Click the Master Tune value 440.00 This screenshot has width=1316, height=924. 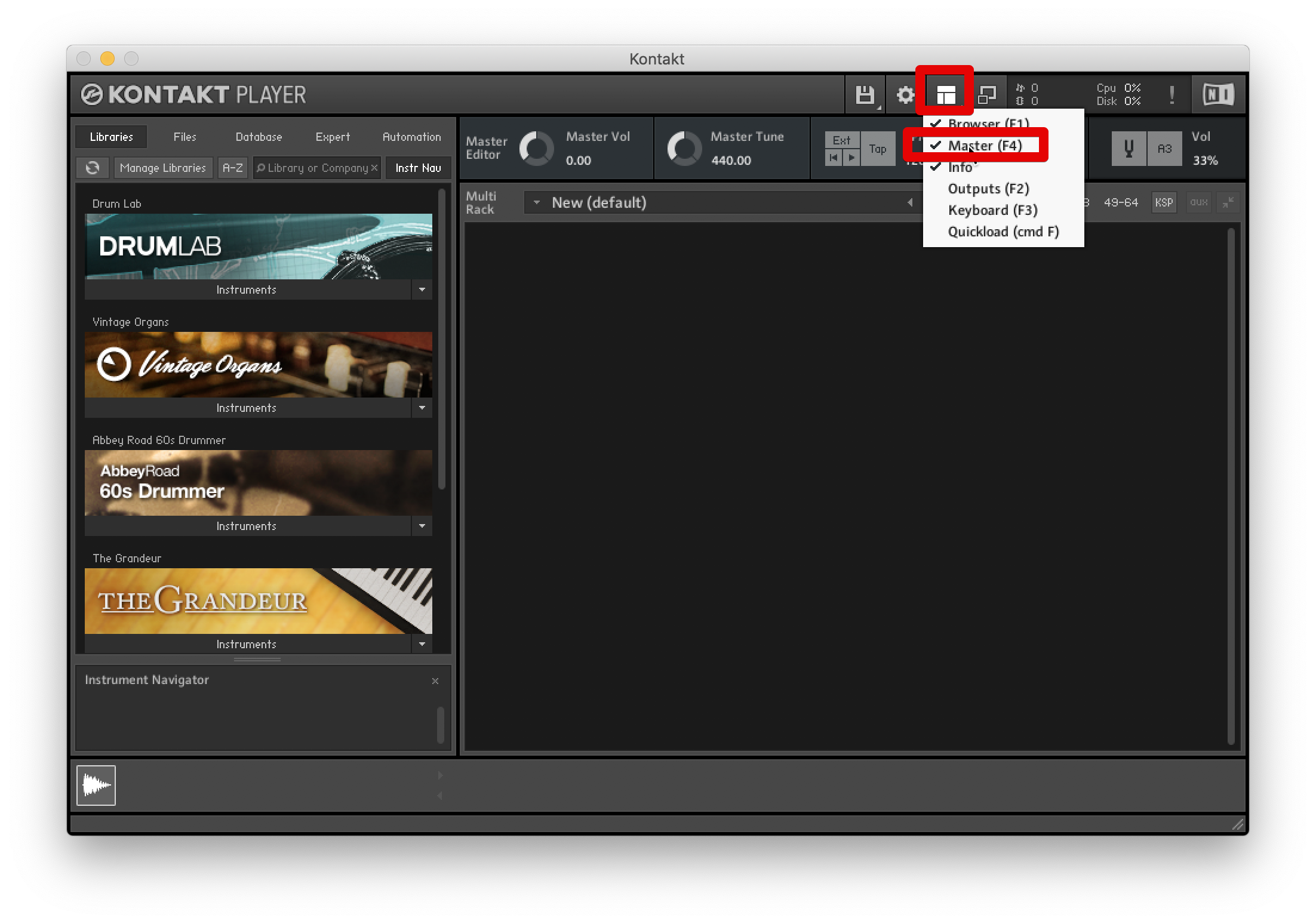coord(731,161)
